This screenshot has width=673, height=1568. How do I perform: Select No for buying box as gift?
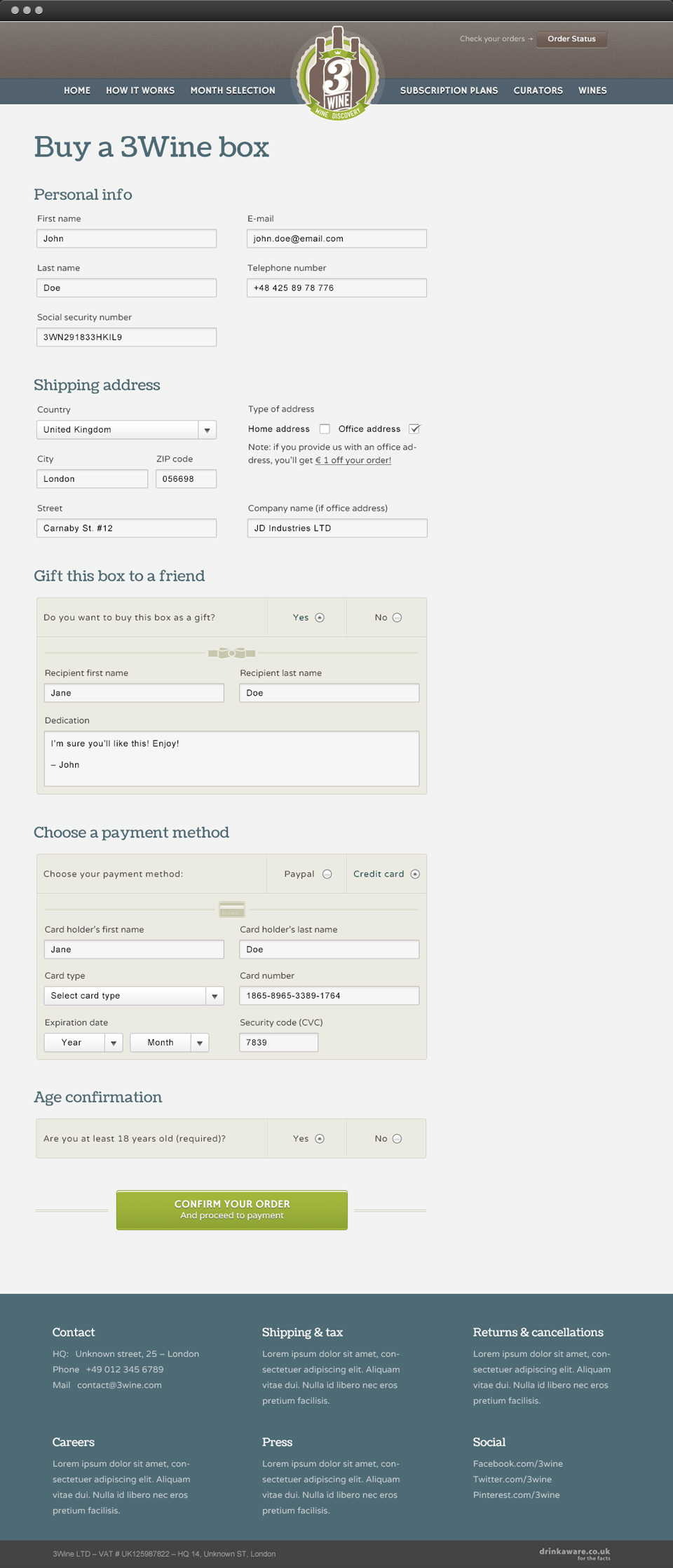click(397, 618)
